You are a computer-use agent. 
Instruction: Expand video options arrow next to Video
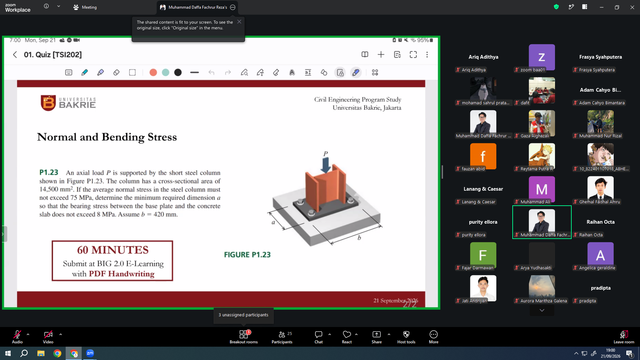point(60,334)
